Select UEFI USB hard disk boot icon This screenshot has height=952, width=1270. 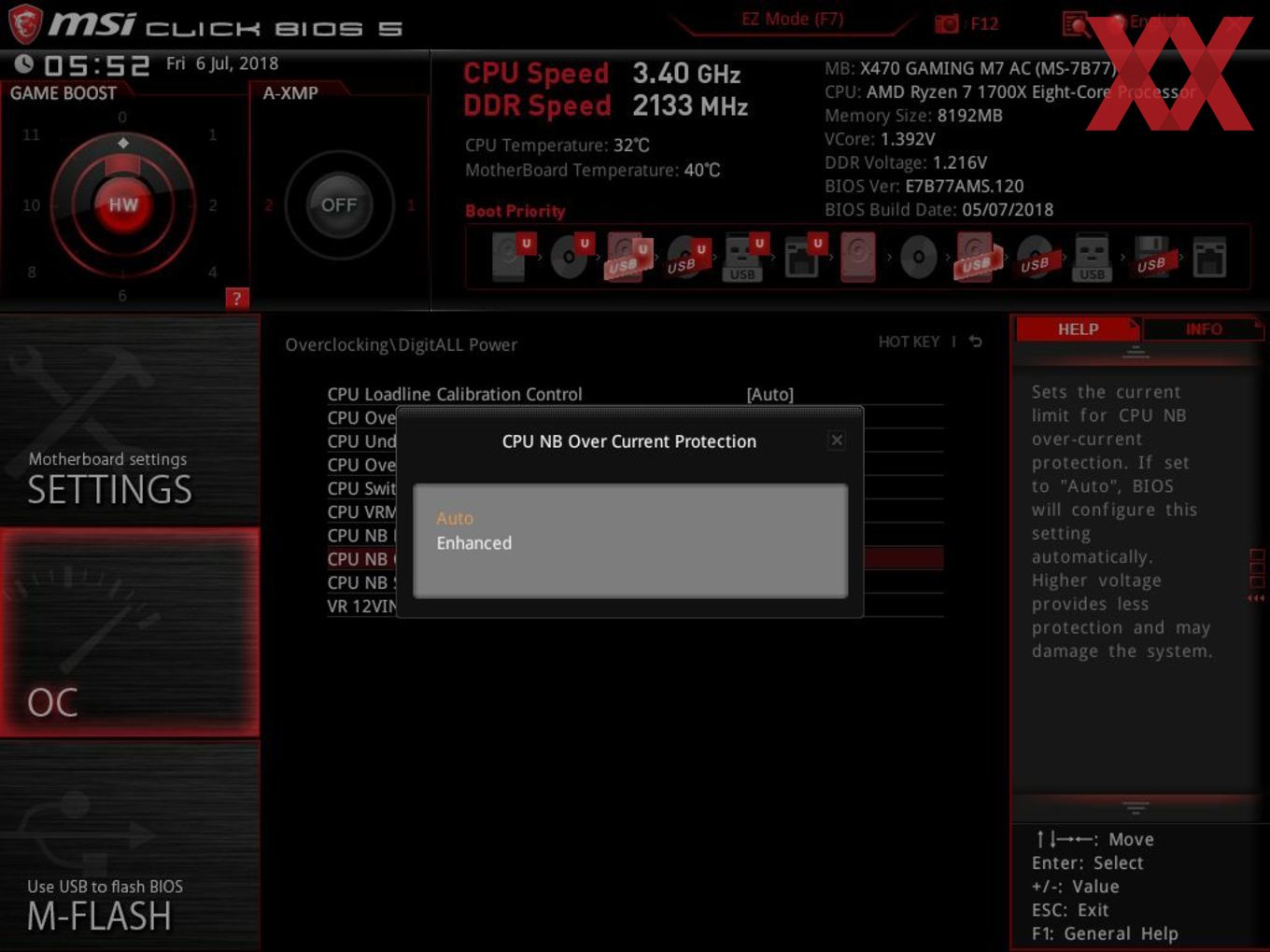point(628,257)
